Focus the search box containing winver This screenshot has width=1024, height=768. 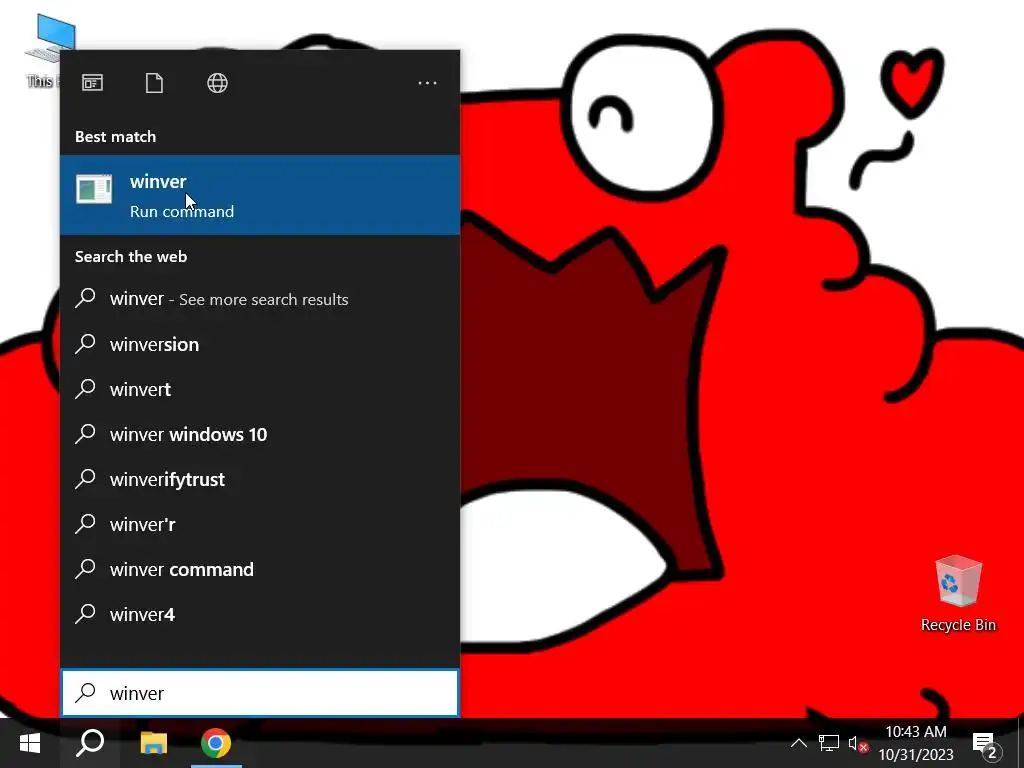(x=260, y=693)
